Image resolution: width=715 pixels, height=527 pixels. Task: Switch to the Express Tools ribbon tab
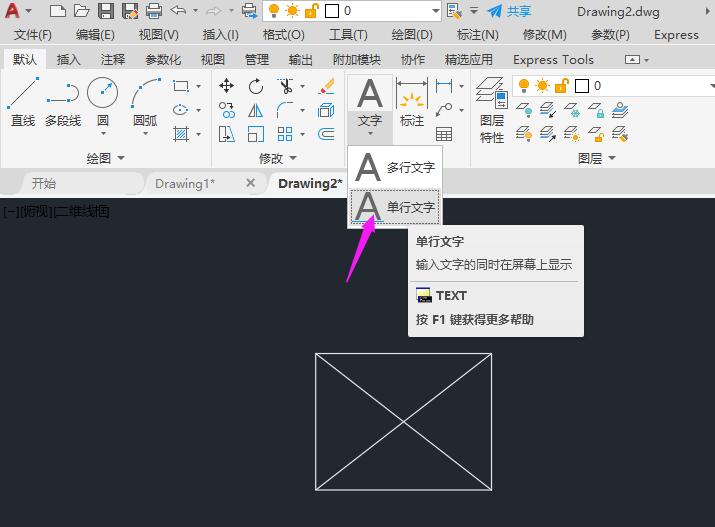[553, 59]
